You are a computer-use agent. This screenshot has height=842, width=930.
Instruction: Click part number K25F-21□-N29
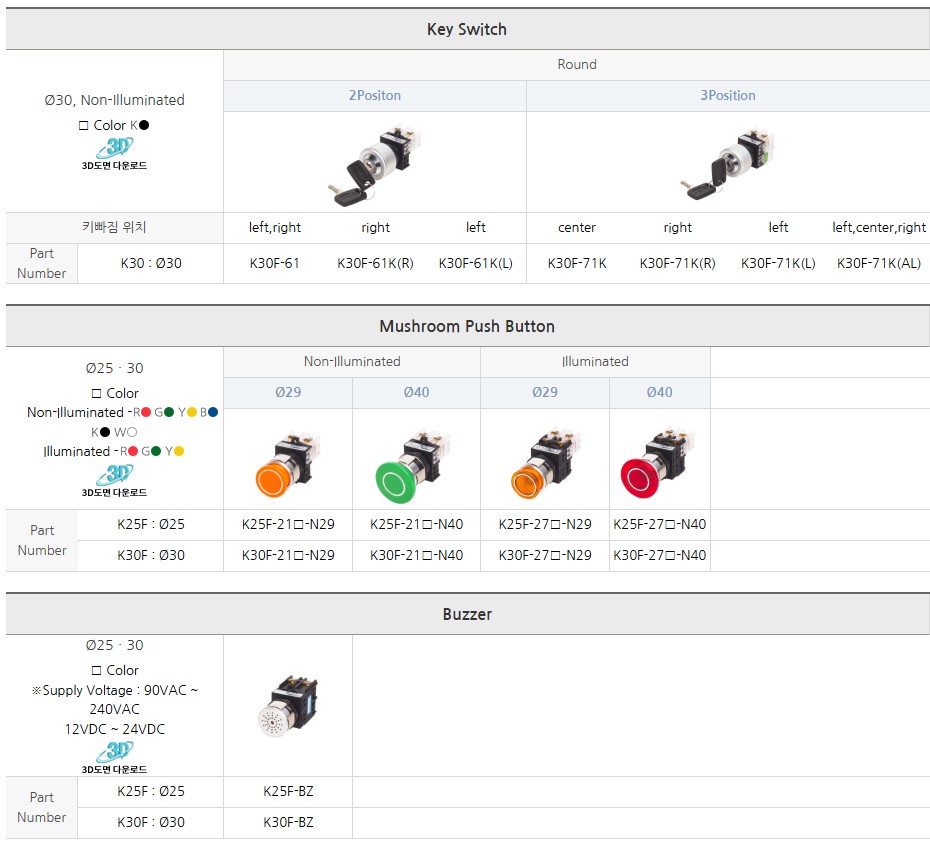[x=288, y=525]
